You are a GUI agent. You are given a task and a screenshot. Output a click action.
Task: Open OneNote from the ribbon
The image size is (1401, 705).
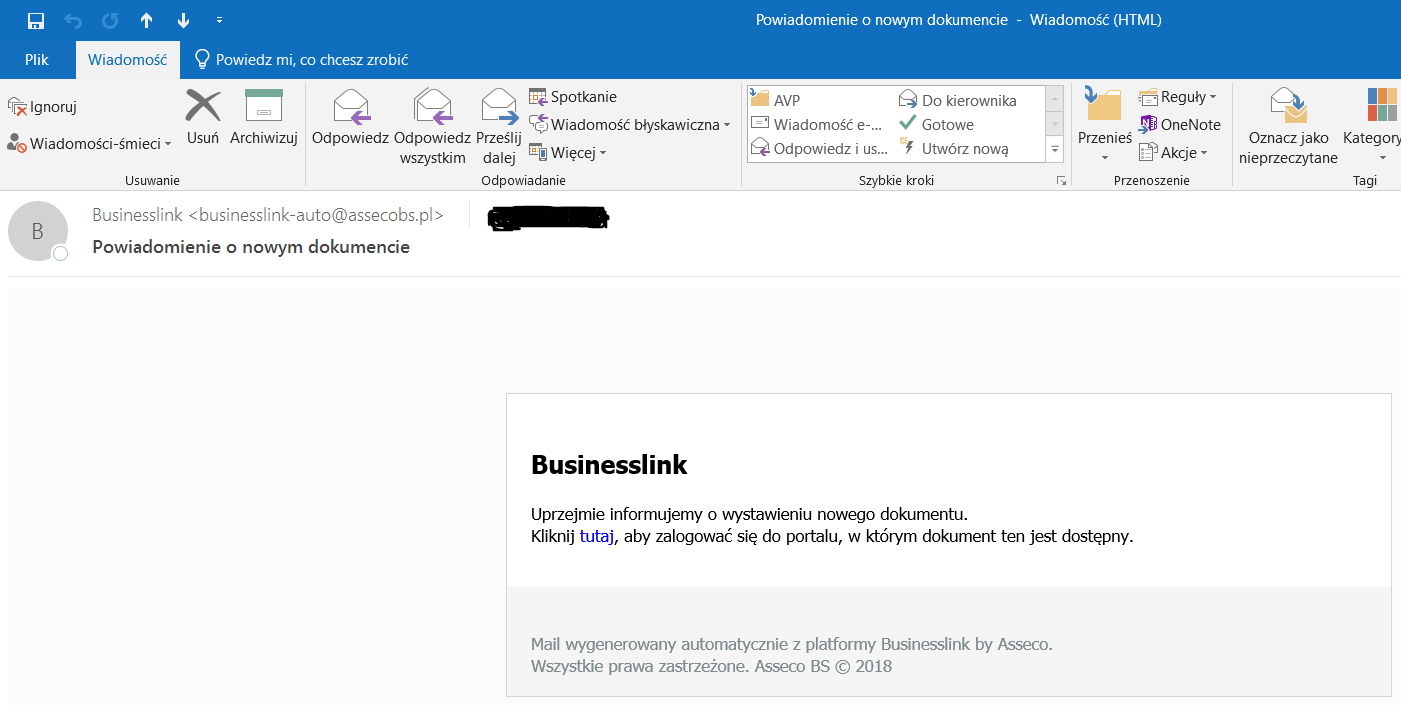click(x=1180, y=125)
